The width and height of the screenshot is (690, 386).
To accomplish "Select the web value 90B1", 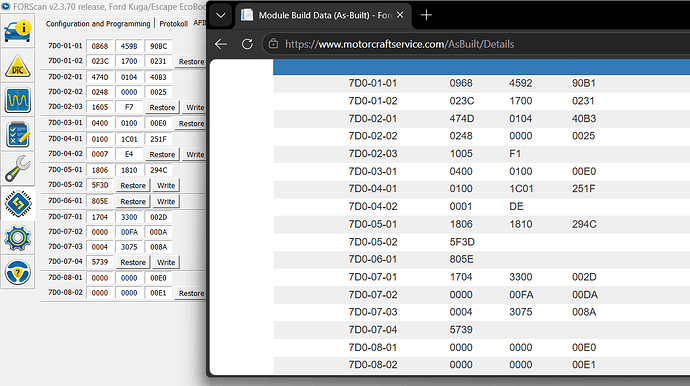I will point(584,83).
